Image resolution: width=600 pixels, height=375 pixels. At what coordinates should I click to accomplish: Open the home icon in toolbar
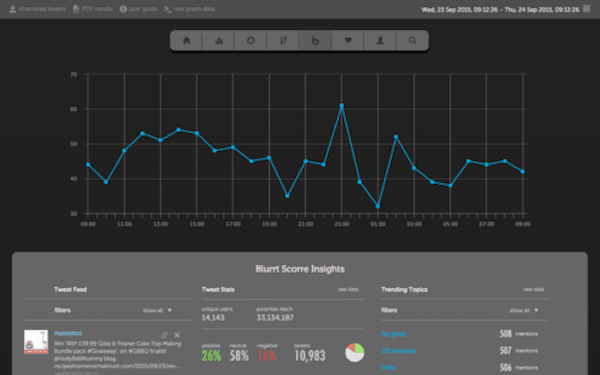pyautogui.click(x=186, y=41)
